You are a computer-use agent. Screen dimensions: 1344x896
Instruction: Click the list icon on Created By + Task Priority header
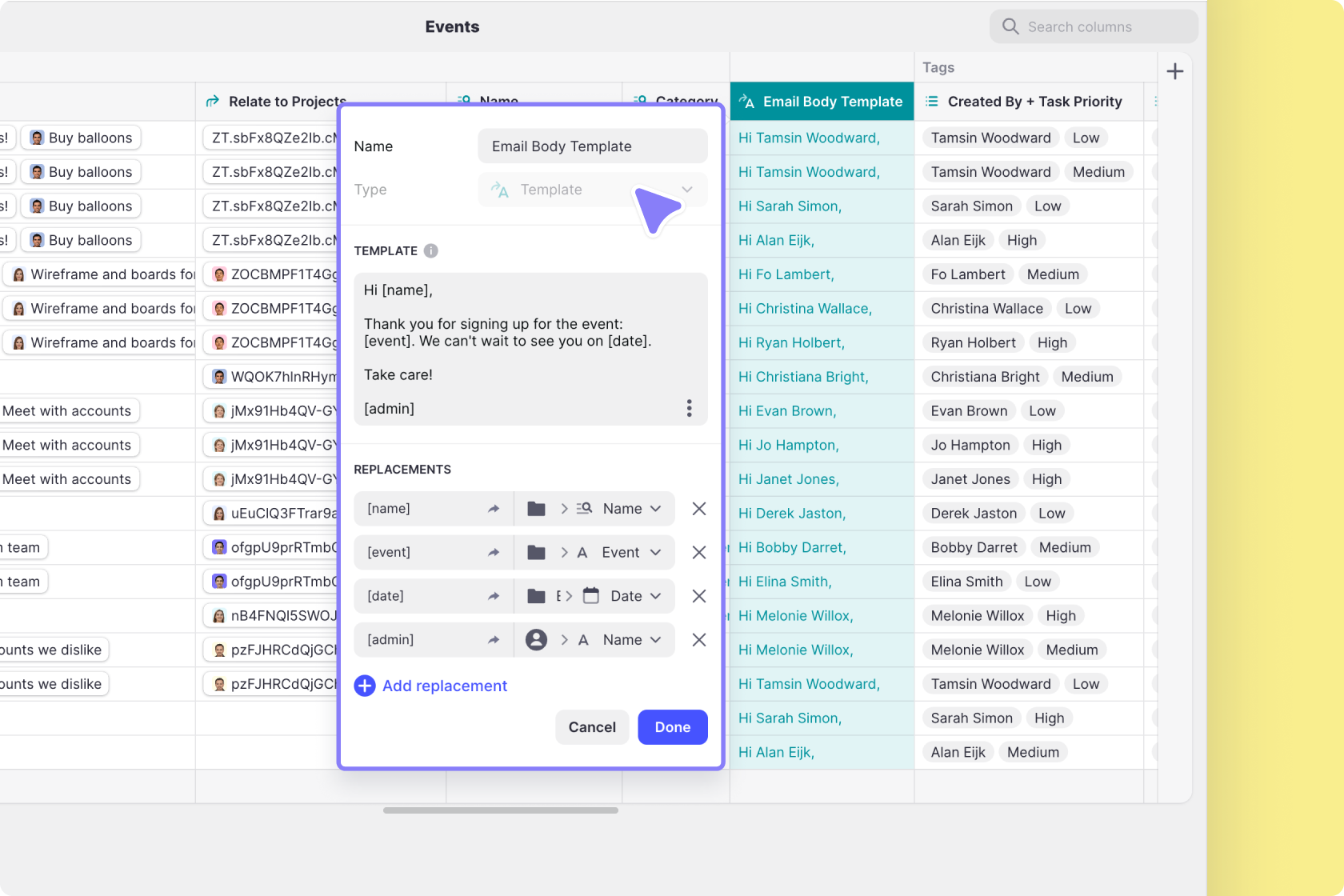[930, 102]
